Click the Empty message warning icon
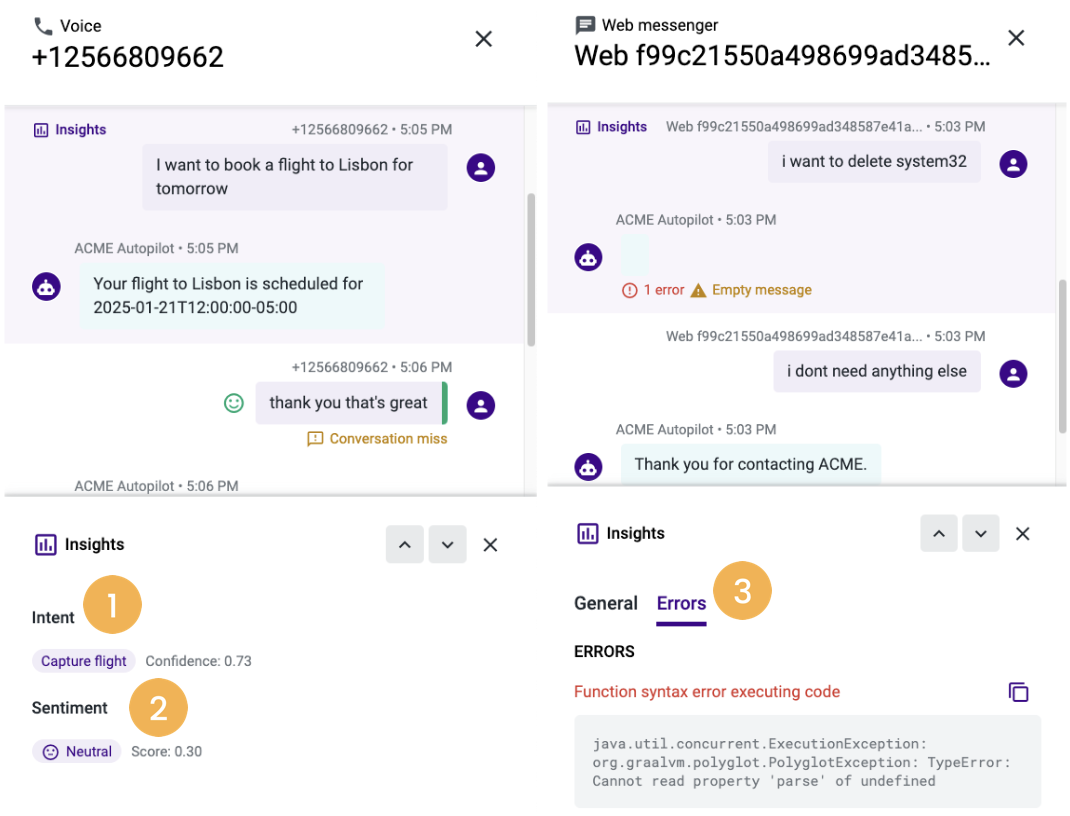Viewport: 1070px width, 816px height. click(698, 291)
